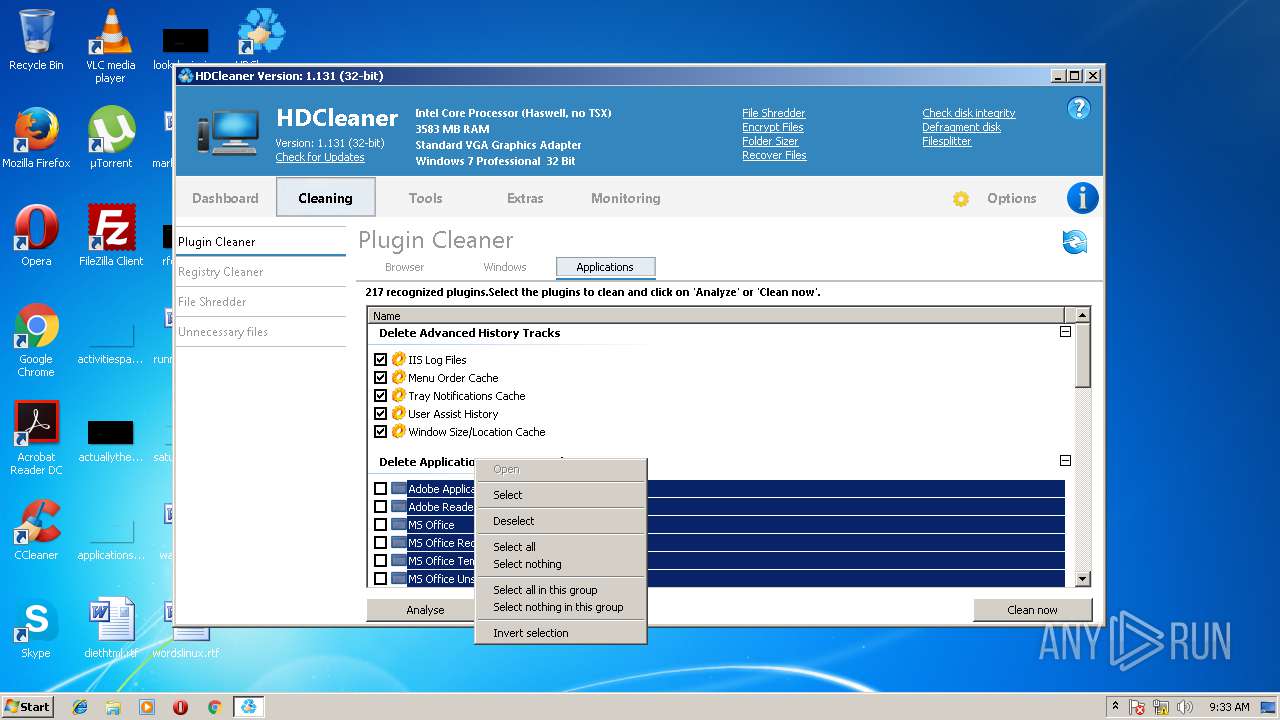Image resolution: width=1280 pixels, height=720 pixels.
Task: Check the MS Office checkbox
Action: click(380, 525)
